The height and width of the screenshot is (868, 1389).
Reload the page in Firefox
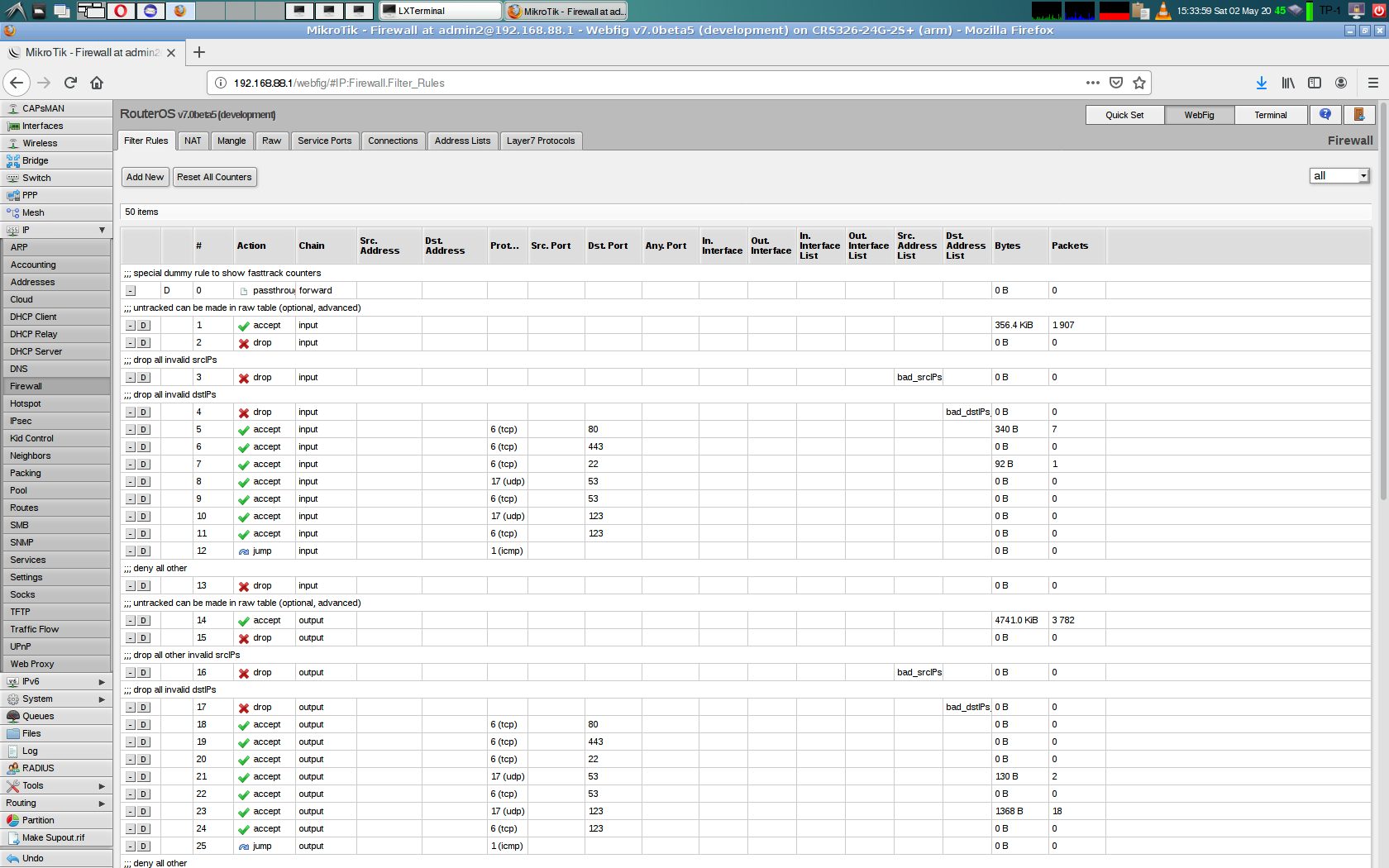tap(70, 83)
